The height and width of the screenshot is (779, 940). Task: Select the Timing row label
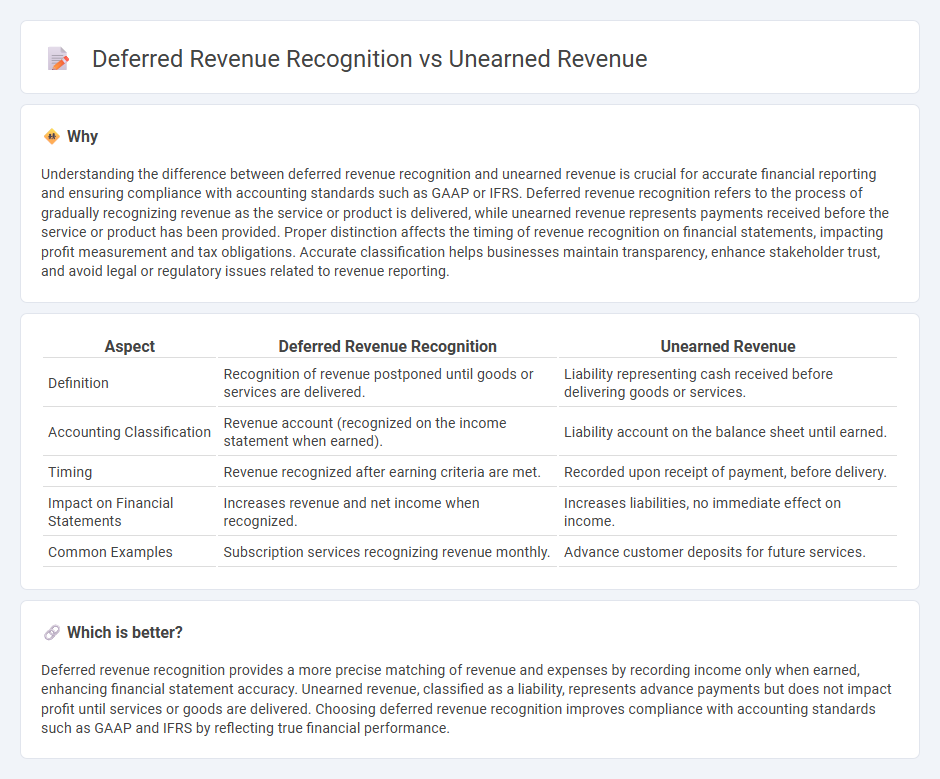(x=70, y=473)
